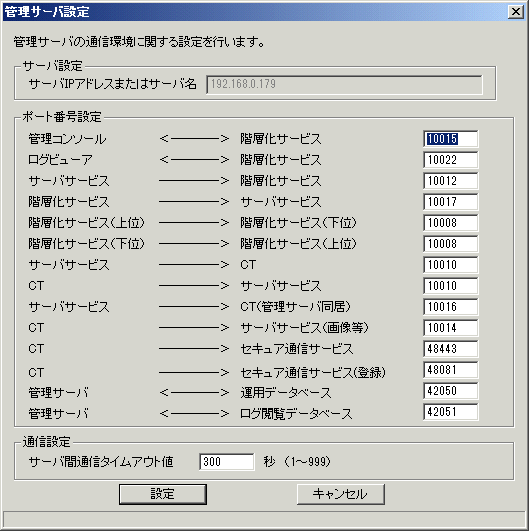The width and height of the screenshot is (529, 531).
Task: Select the CT(管理サーバ同居) port field 10016
Action: pyautogui.click(x=450, y=307)
